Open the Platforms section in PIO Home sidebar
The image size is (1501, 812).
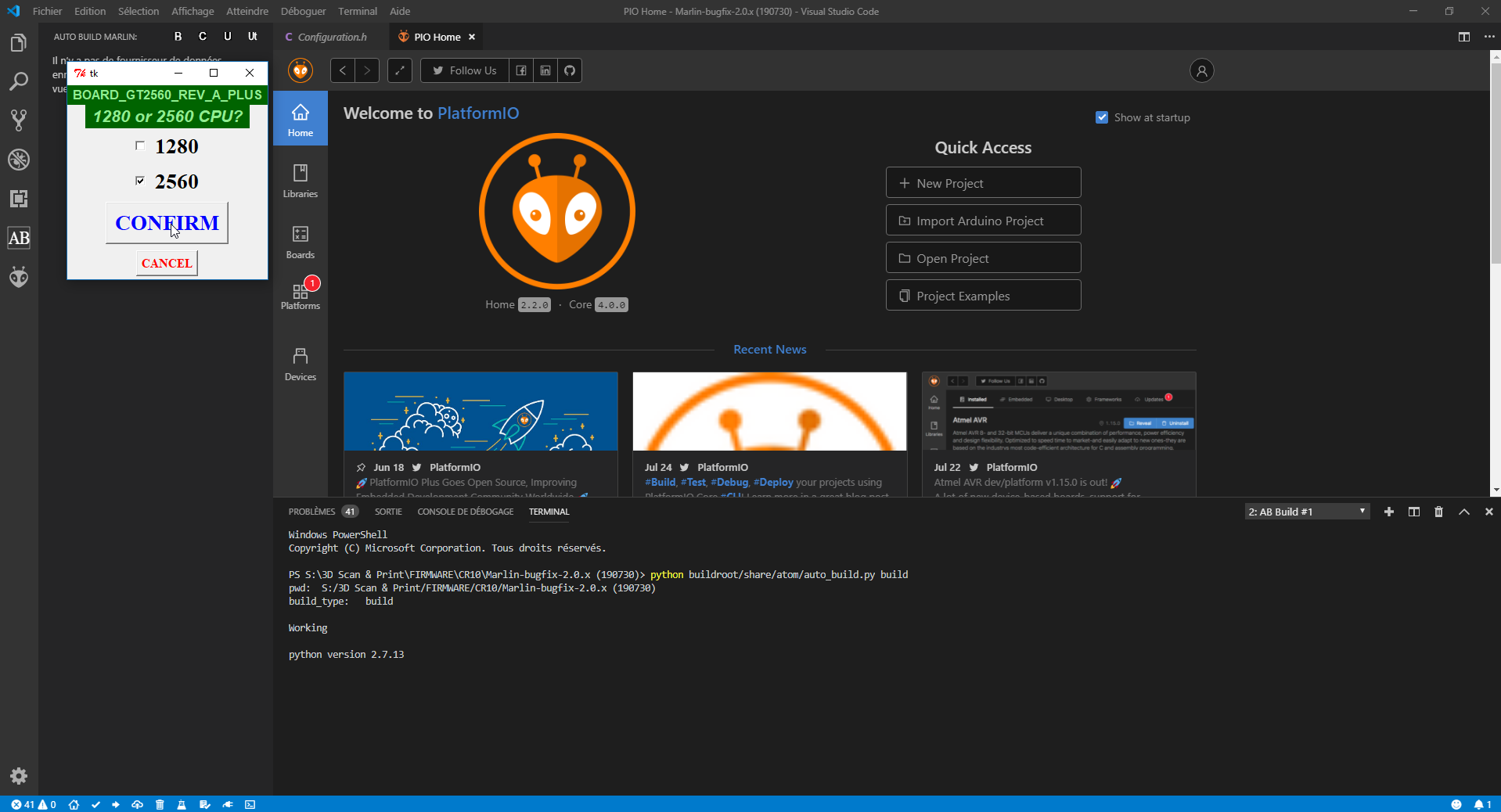pos(301,296)
